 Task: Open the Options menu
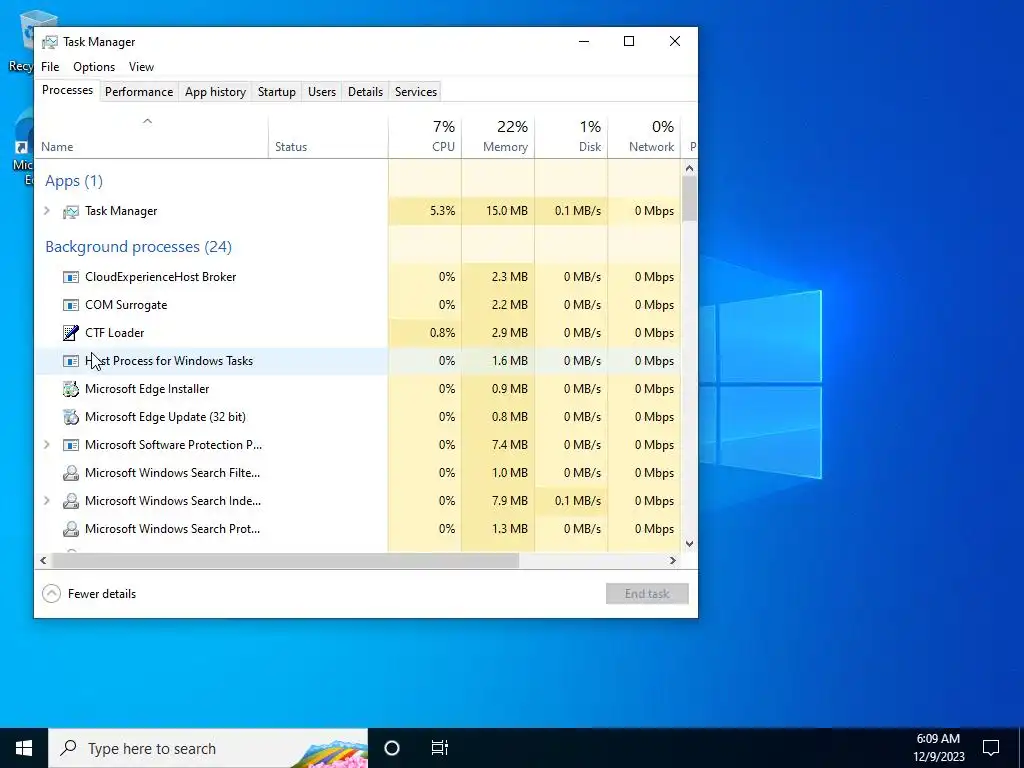94,67
